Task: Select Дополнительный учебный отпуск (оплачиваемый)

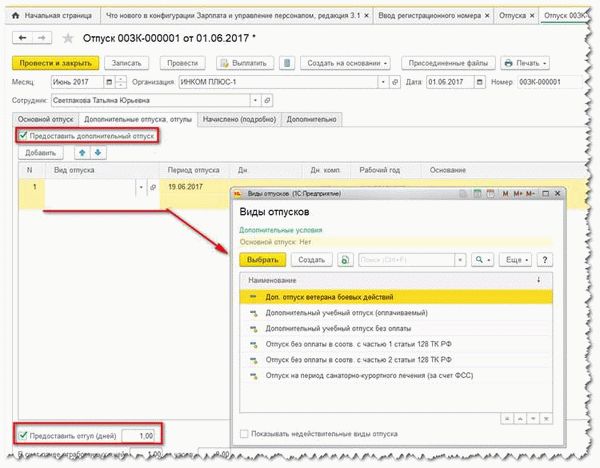Action: (396, 313)
